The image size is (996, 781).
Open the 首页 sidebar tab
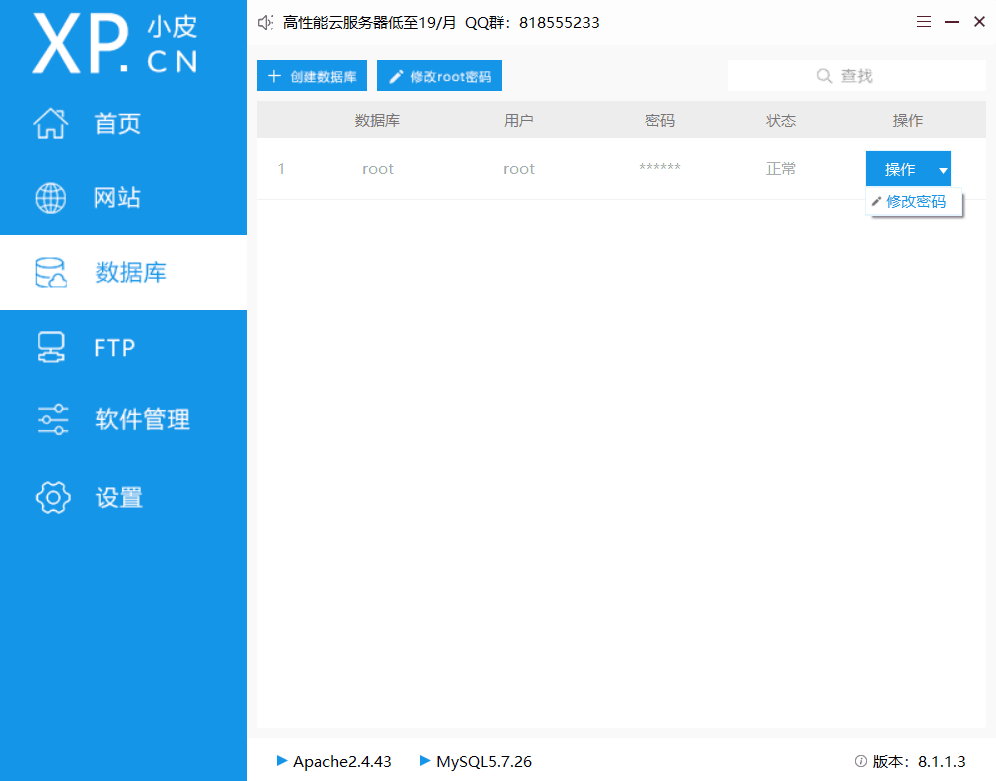tap(123, 123)
